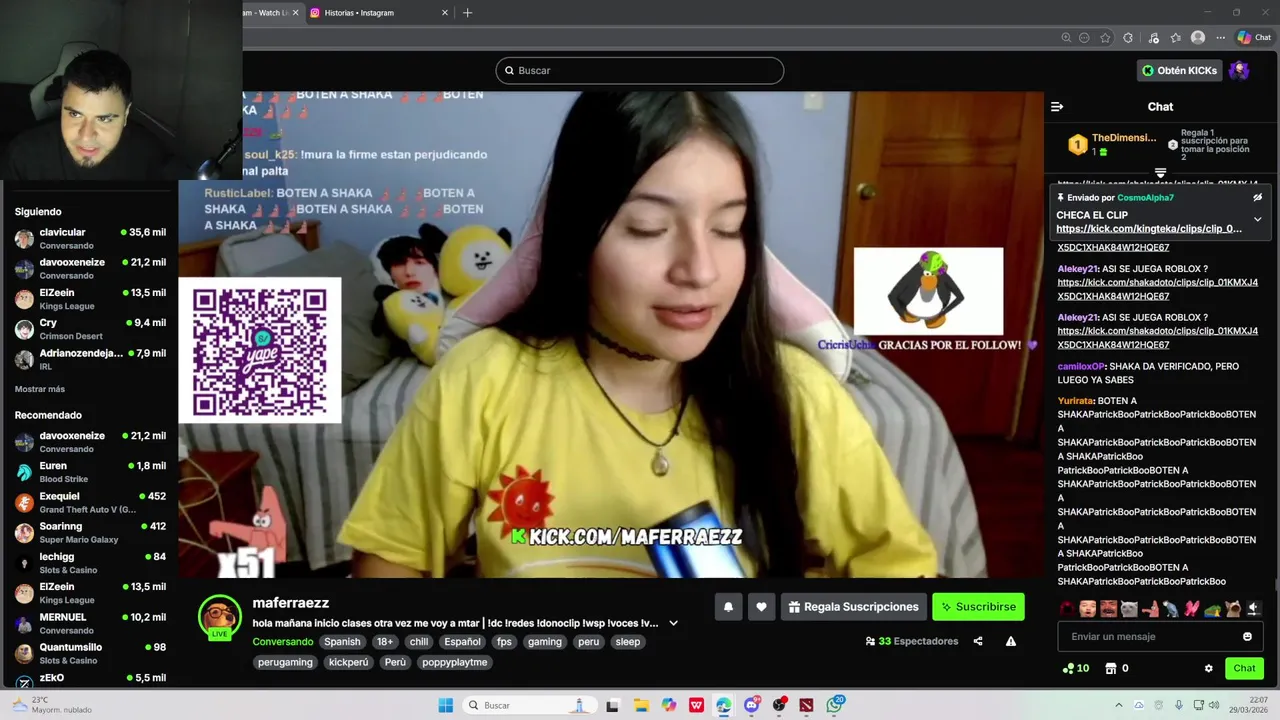Screen dimensions: 1280x720
Task: Click Regala Suscripciones button
Action: click(x=853, y=607)
